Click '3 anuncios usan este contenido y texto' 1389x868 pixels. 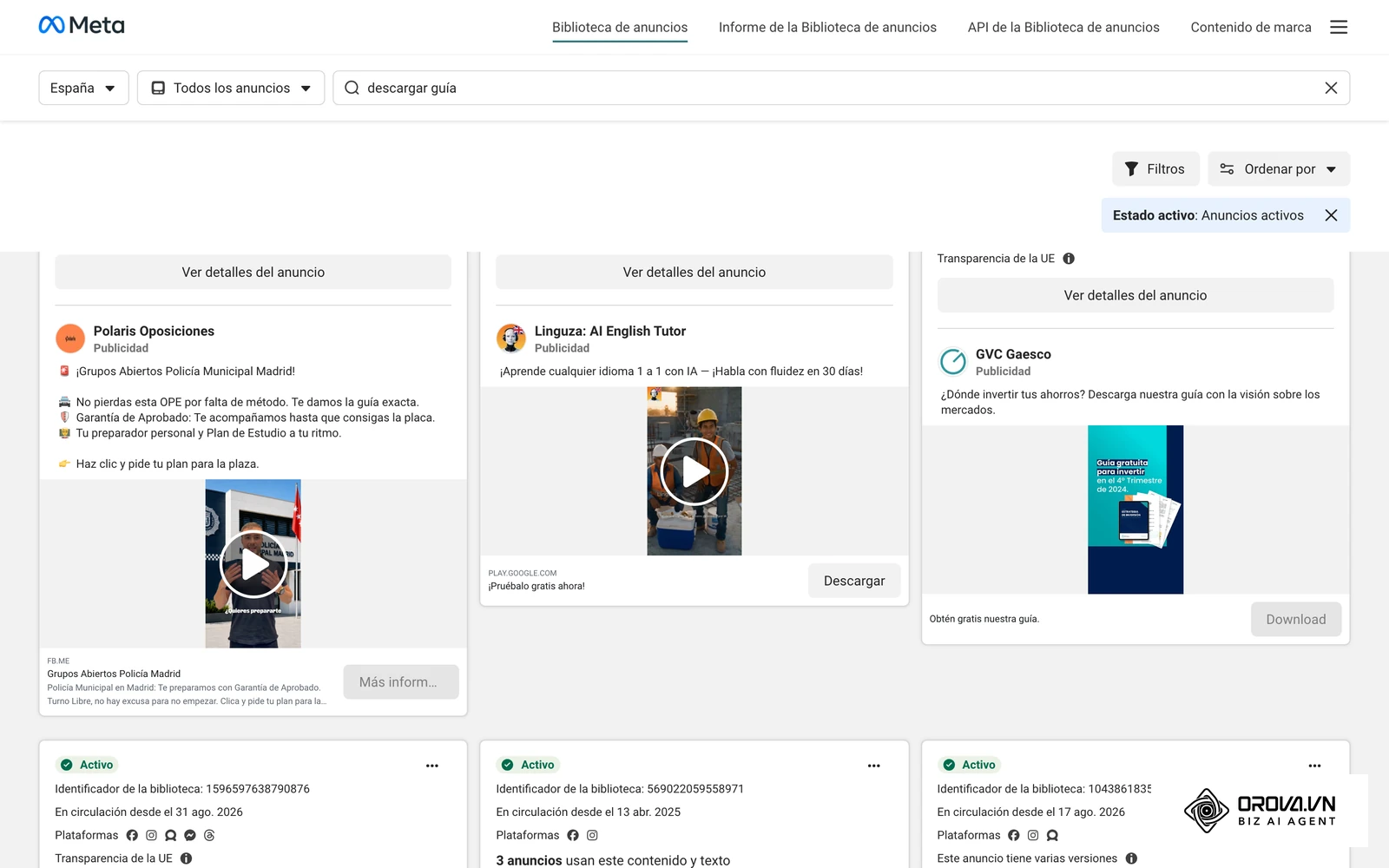pos(613,860)
